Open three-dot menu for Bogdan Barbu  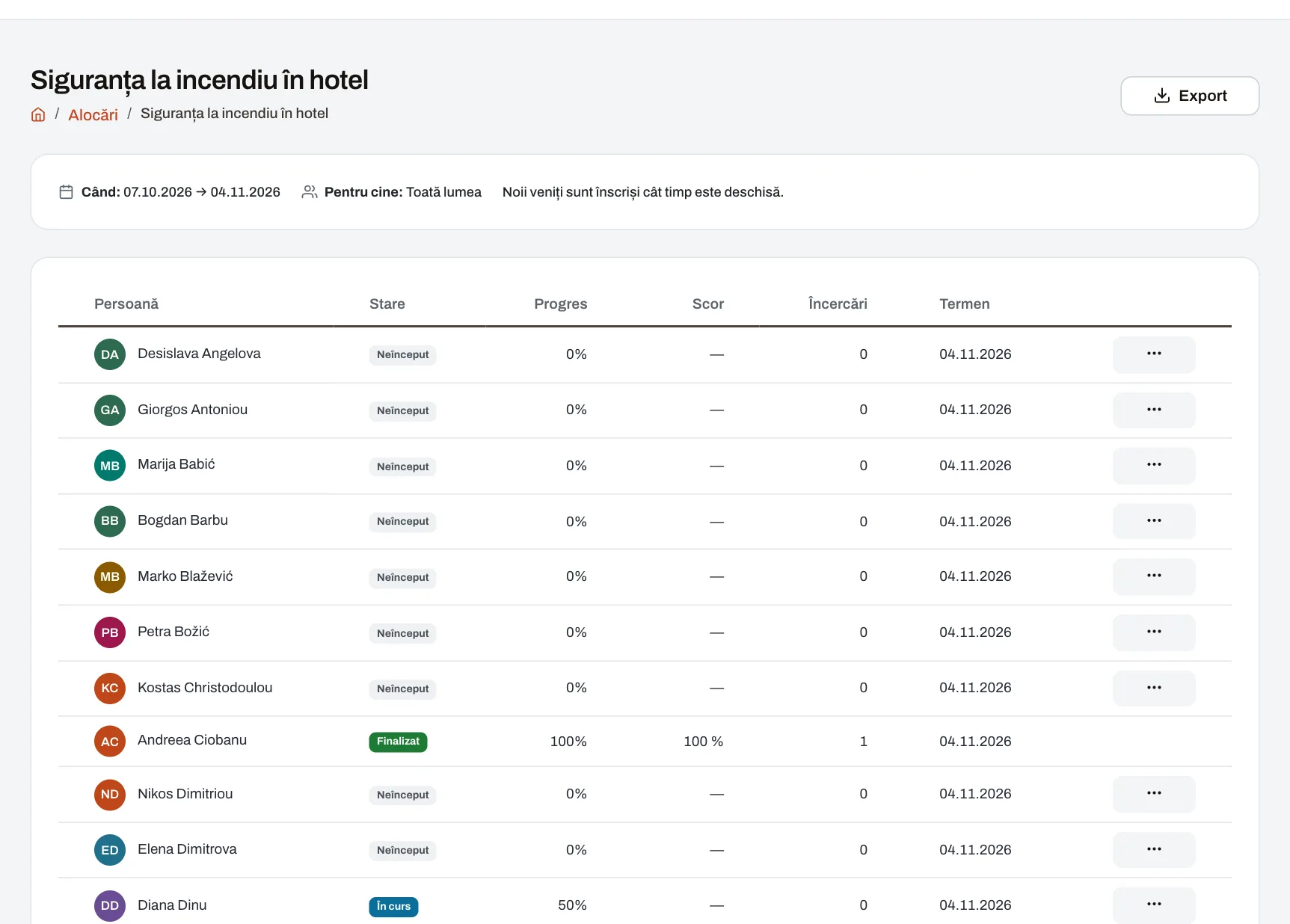[x=1153, y=521]
